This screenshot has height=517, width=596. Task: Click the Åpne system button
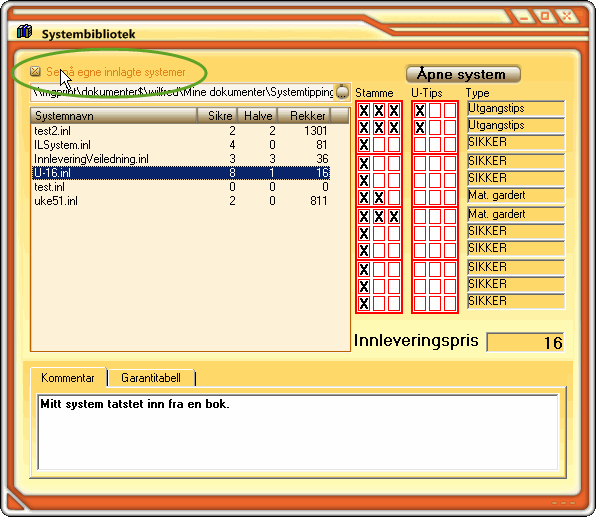tap(463, 74)
